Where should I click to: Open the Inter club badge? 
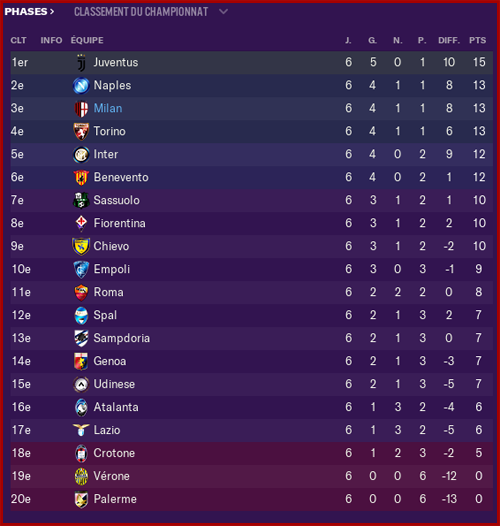pos(81,155)
